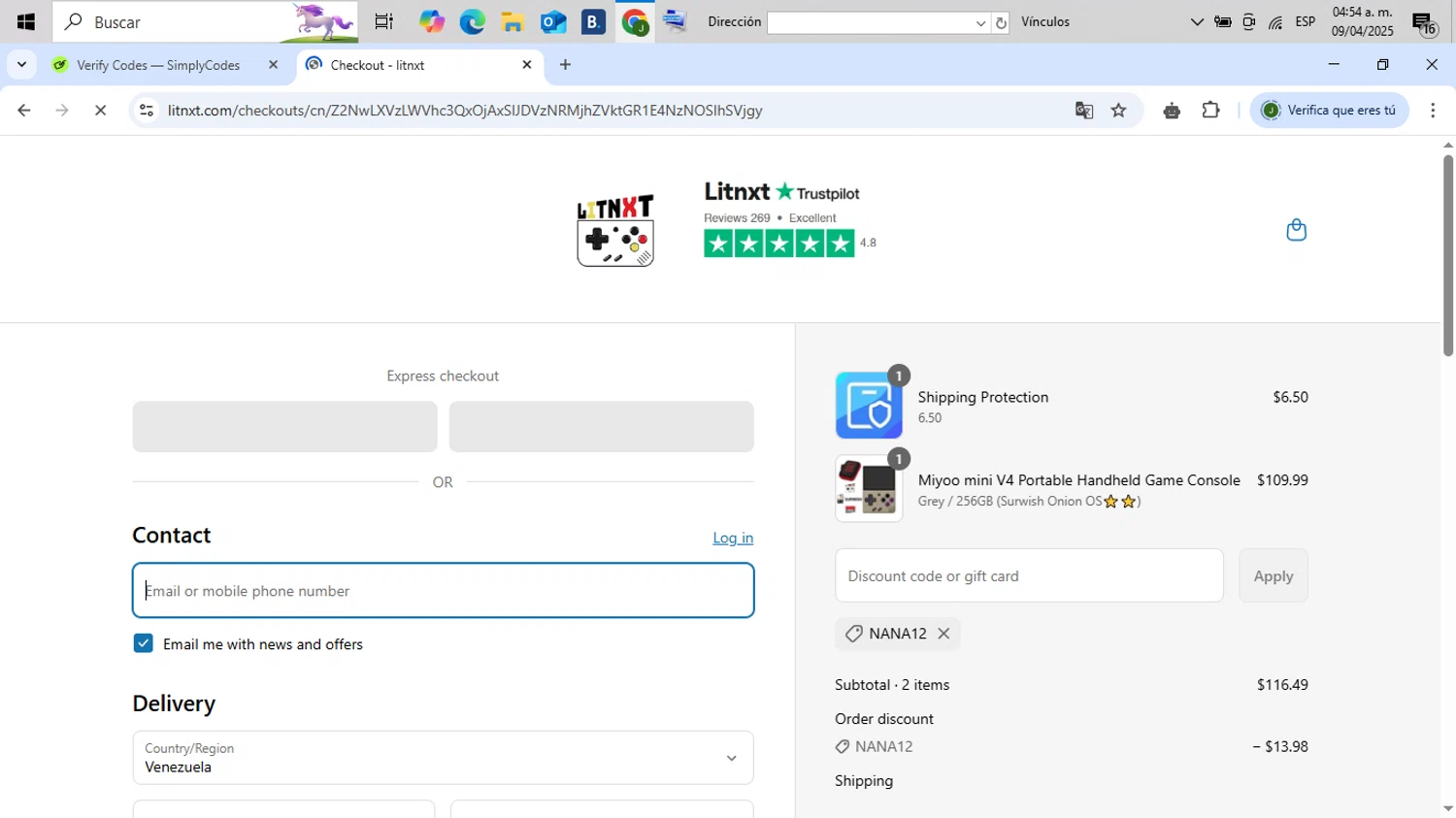Screen dimensions: 1456x818
Task: Change the ESP keyboard language
Action: (x=1306, y=21)
